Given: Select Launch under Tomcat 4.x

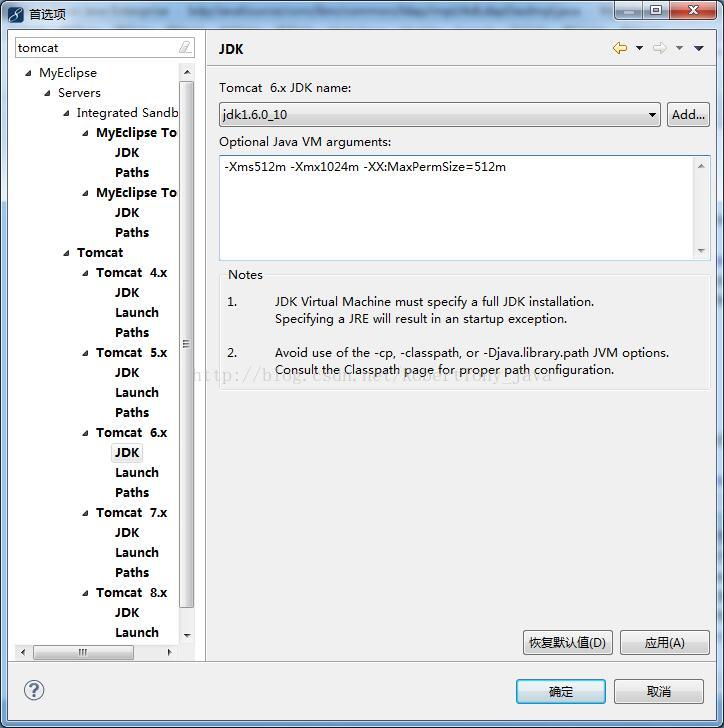Looking at the screenshot, I should coord(137,312).
